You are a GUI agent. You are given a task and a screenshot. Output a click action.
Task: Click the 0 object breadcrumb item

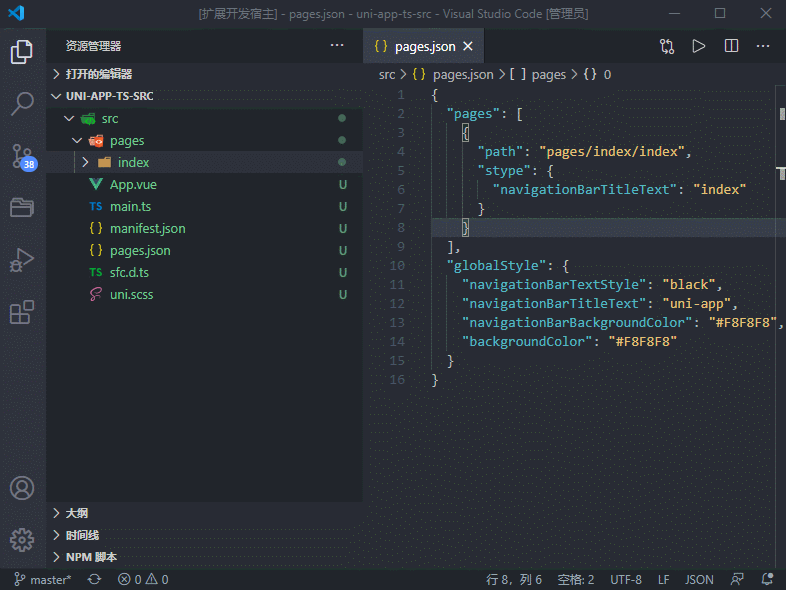[597, 75]
